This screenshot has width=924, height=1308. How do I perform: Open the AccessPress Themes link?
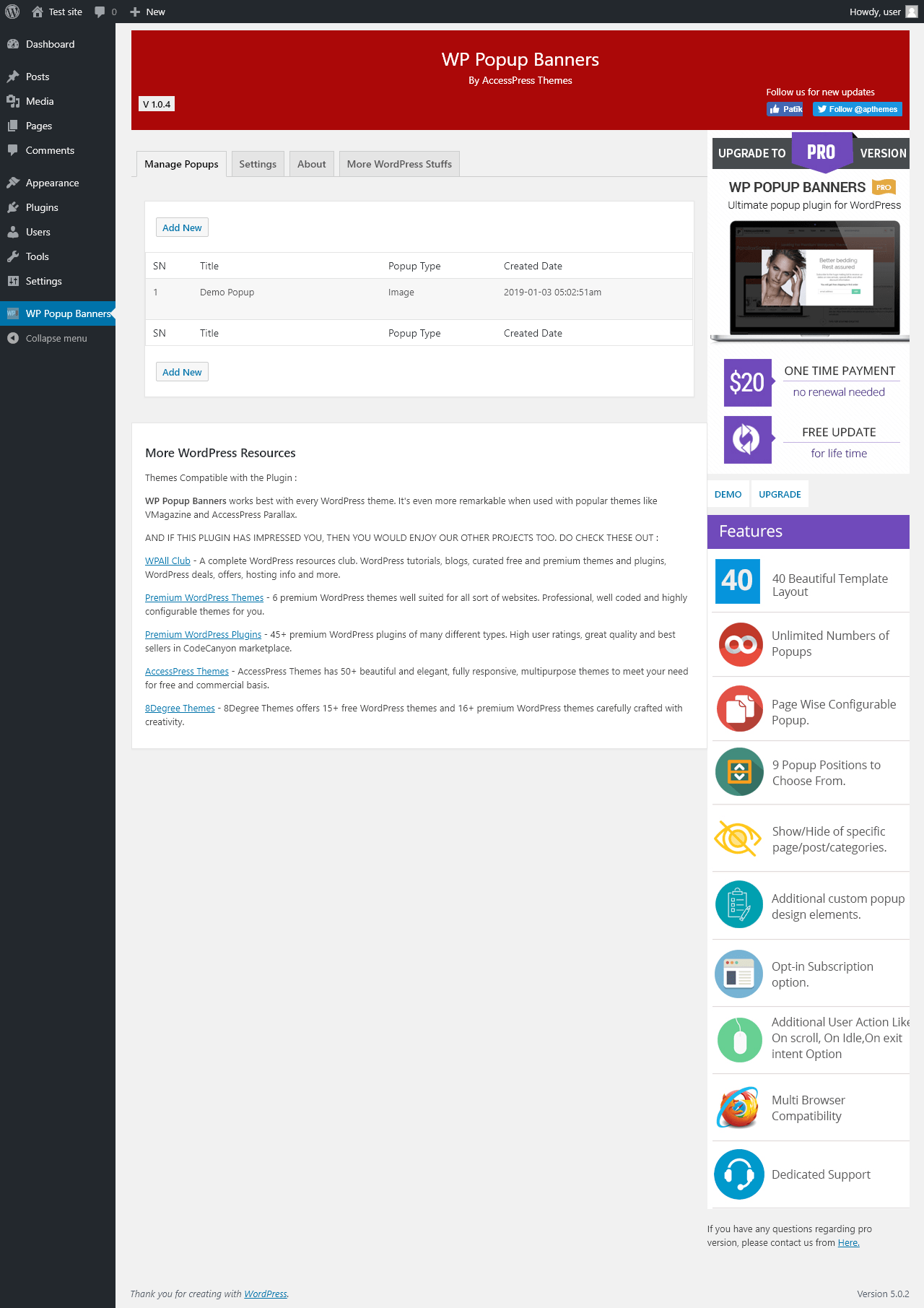point(187,671)
